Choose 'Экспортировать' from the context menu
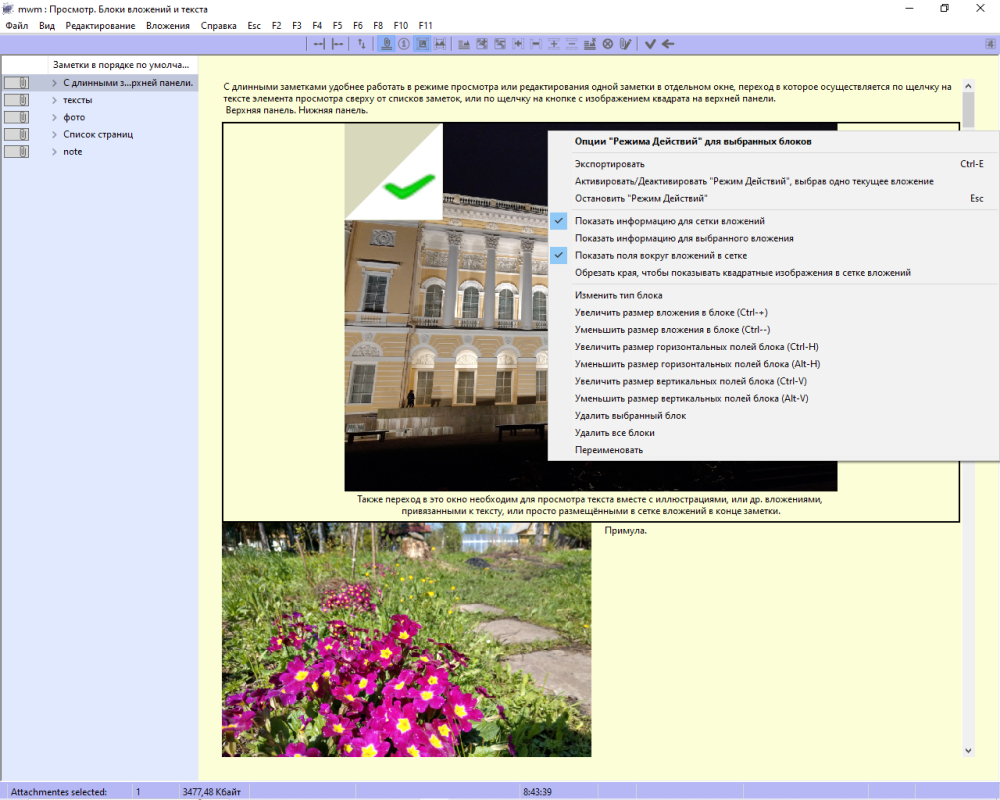 pyautogui.click(x=609, y=164)
